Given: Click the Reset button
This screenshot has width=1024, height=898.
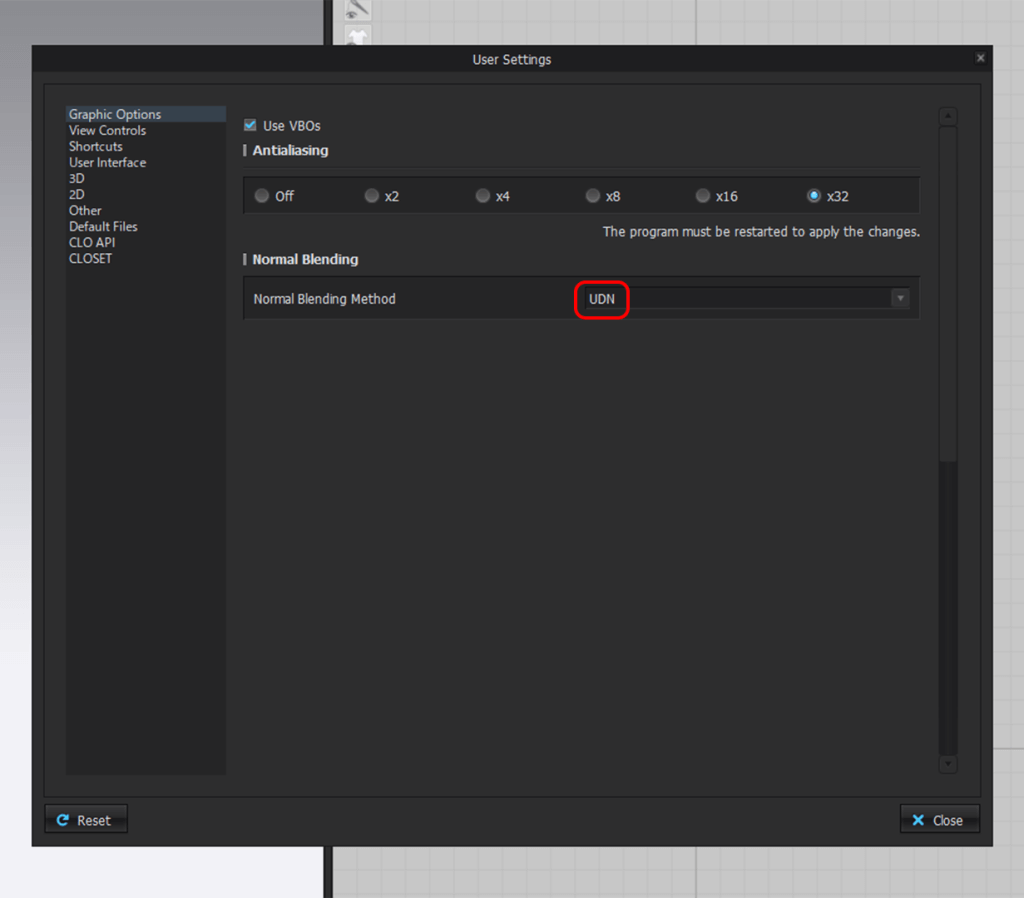Looking at the screenshot, I should point(86,819).
